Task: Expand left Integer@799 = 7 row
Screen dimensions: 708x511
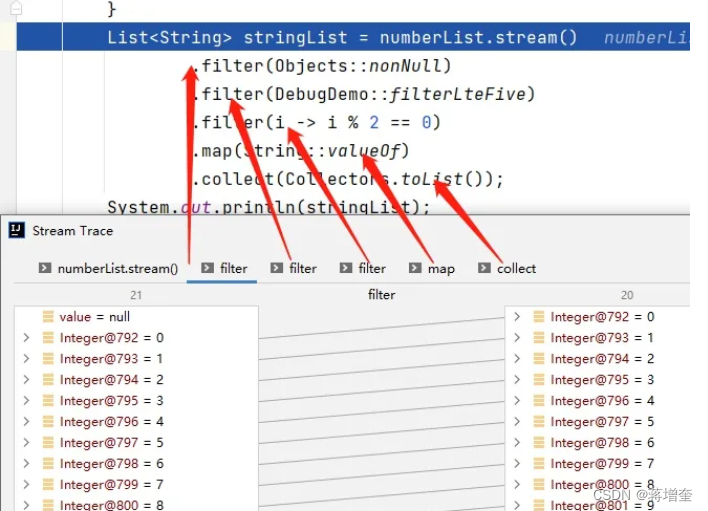Action: (x=26, y=484)
